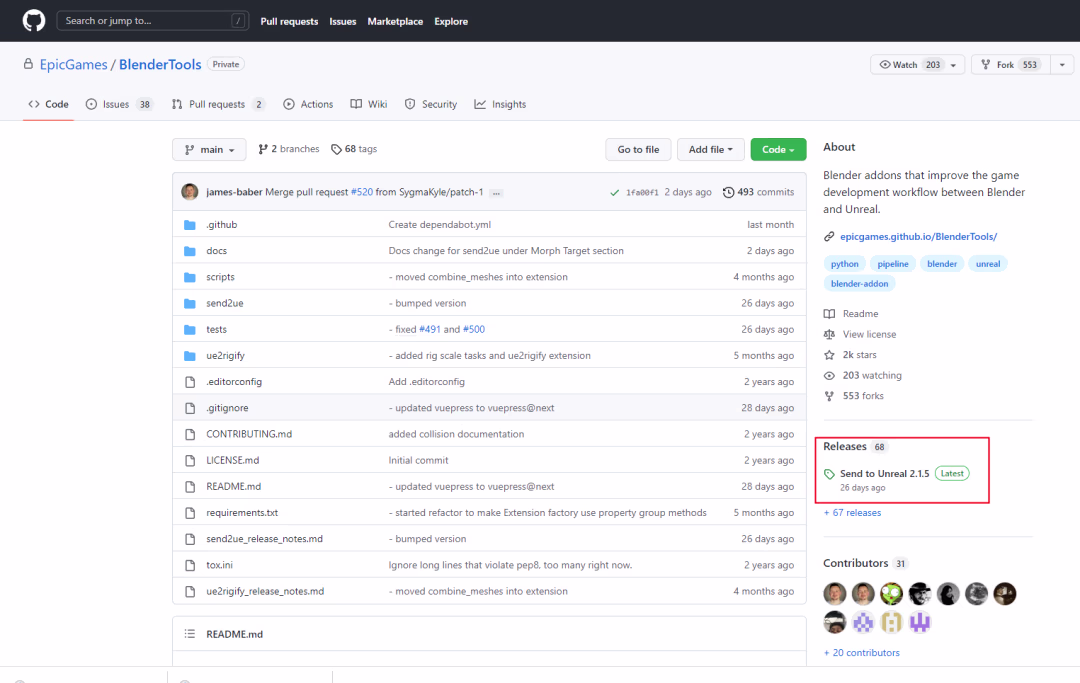Expand the commit message ellipsis

tap(496, 193)
